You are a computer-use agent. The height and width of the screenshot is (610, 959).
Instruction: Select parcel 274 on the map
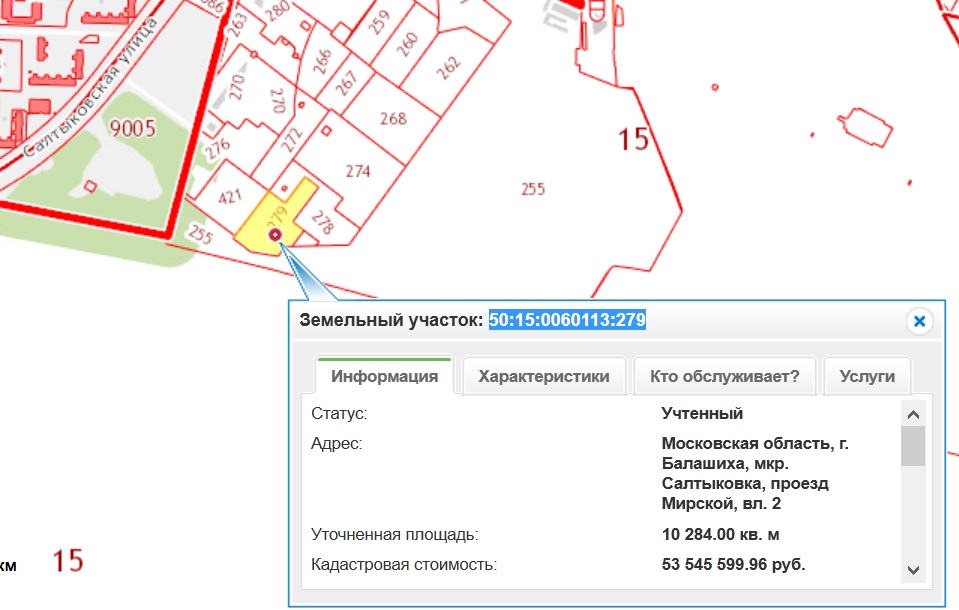click(358, 171)
